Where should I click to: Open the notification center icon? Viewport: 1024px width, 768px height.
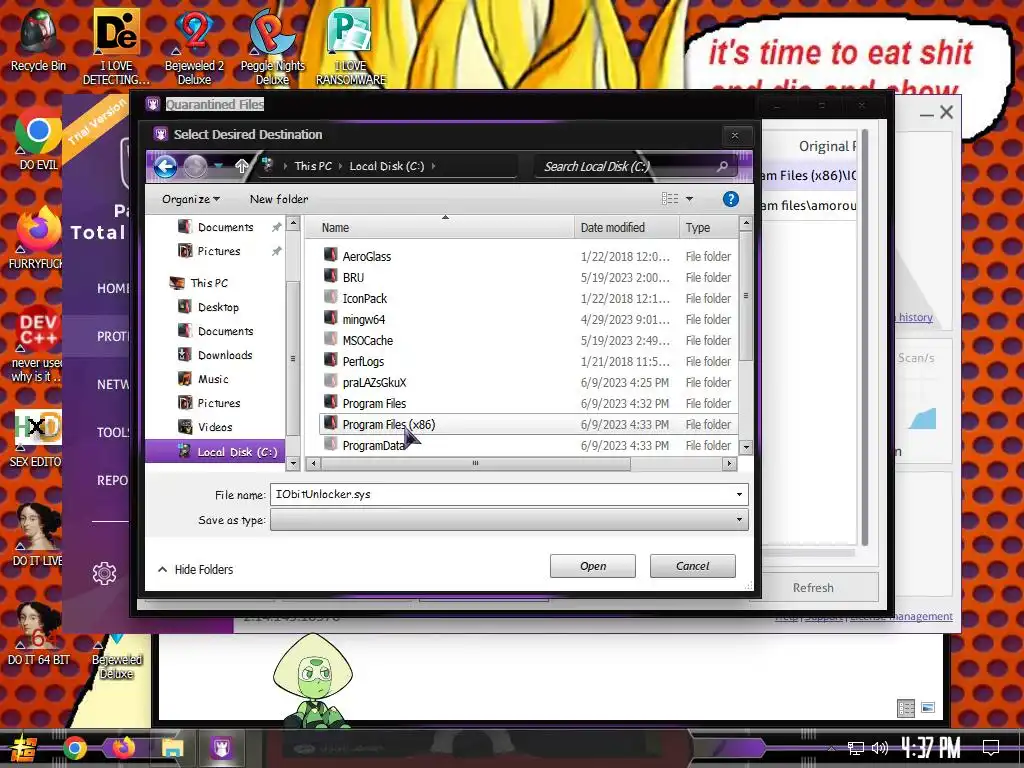[x=991, y=748]
